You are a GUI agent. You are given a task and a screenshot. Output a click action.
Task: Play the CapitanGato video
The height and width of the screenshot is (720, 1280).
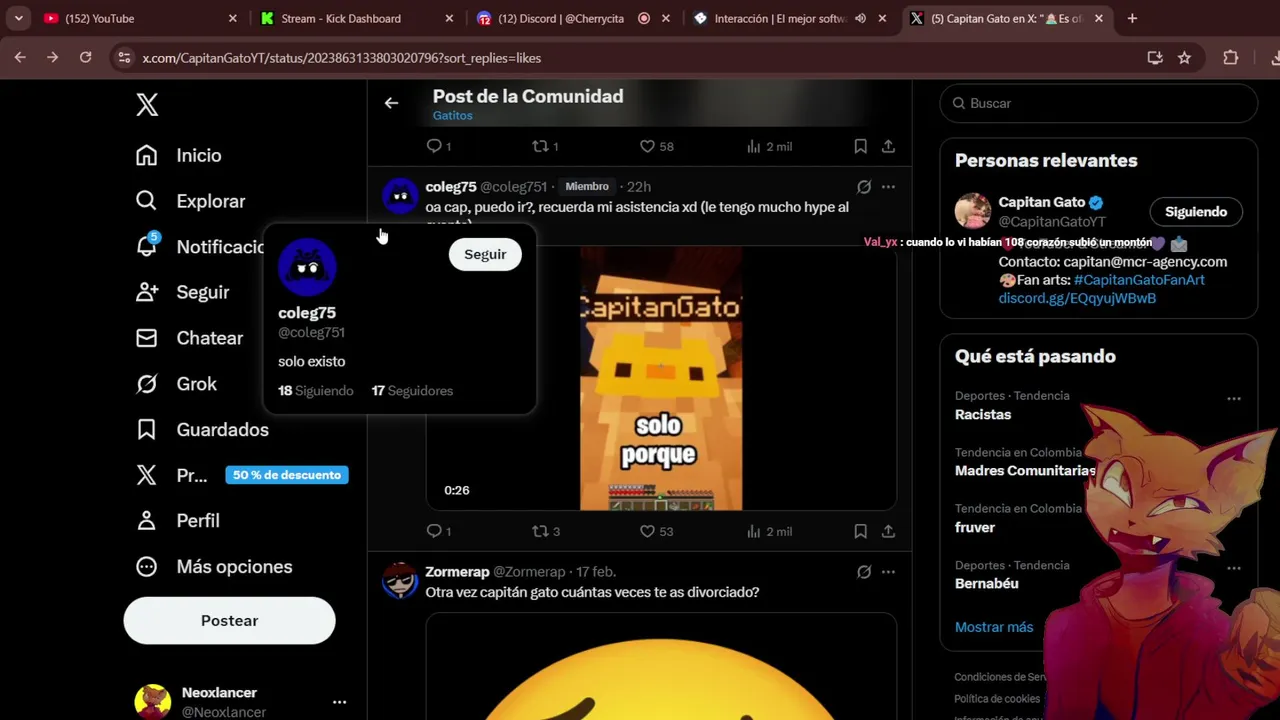tap(661, 379)
